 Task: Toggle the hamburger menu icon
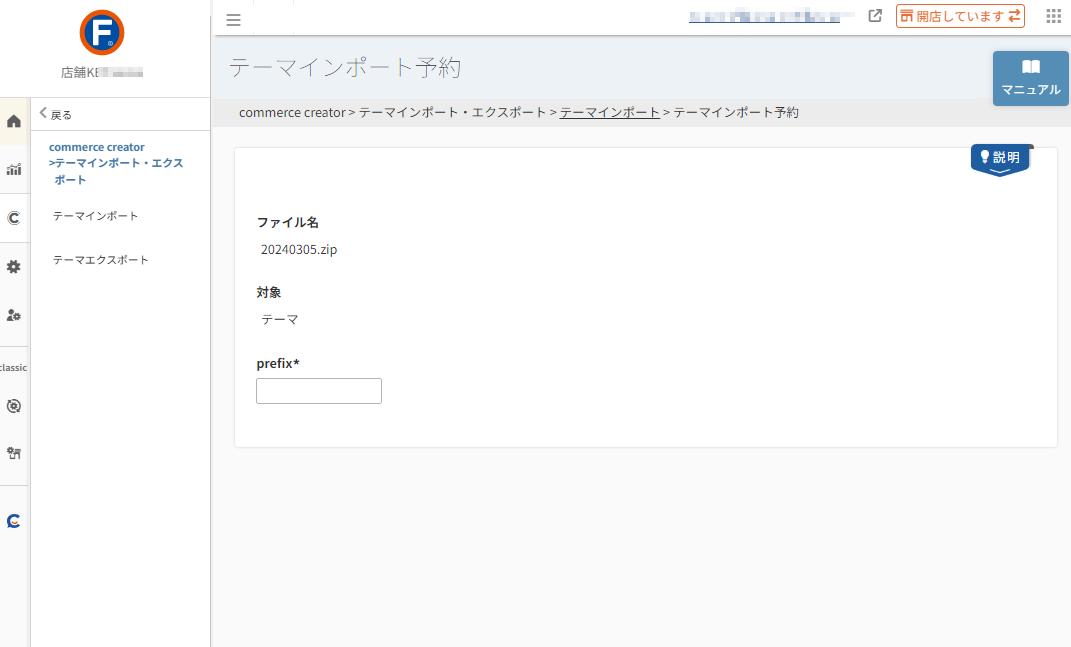pyautogui.click(x=234, y=20)
